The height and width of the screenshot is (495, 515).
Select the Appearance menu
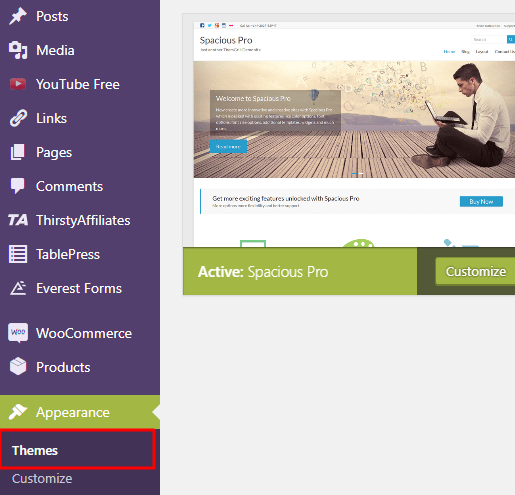click(80, 412)
